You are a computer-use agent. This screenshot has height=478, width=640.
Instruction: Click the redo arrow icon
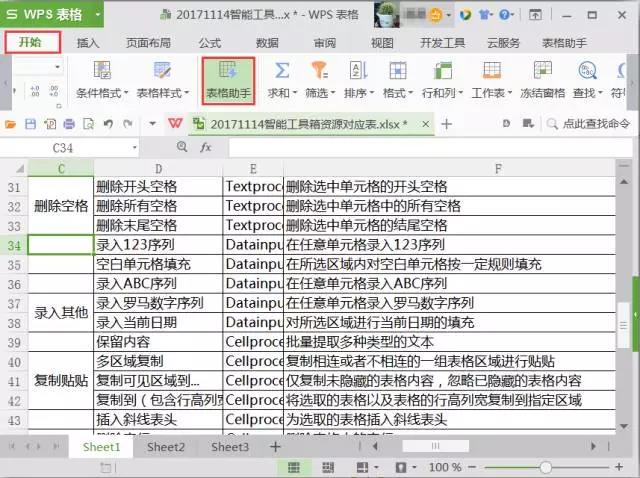point(128,124)
